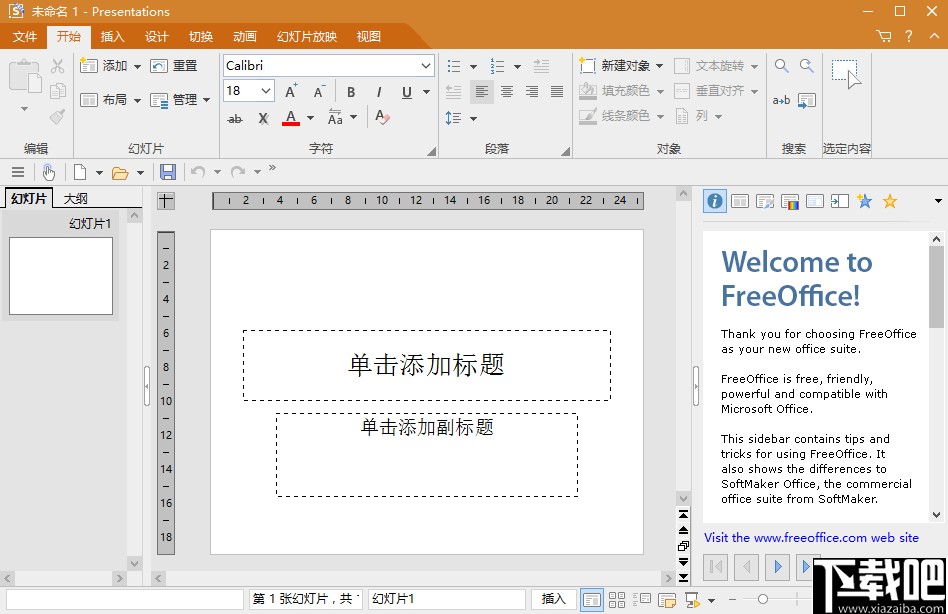Viewport: 948px width, 614px height.
Task: Open the tips info panel in the sidebar
Action: [x=714, y=200]
